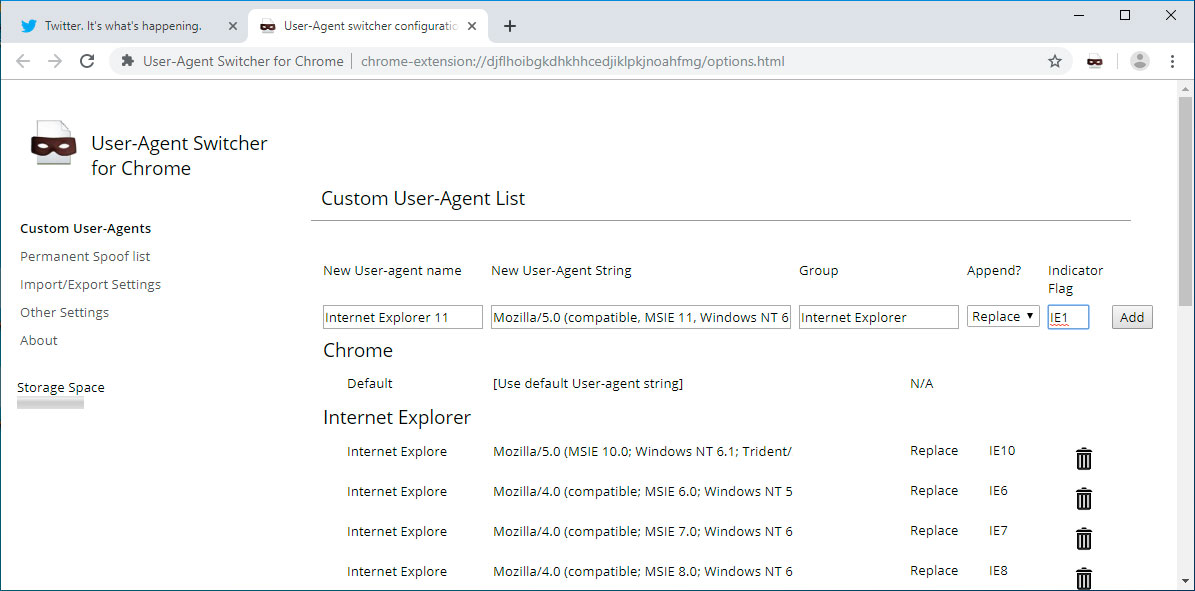This screenshot has height=591, width=1195.
Task: Delete the IE10 user-agent entry
Action: tap(1084, 459)
